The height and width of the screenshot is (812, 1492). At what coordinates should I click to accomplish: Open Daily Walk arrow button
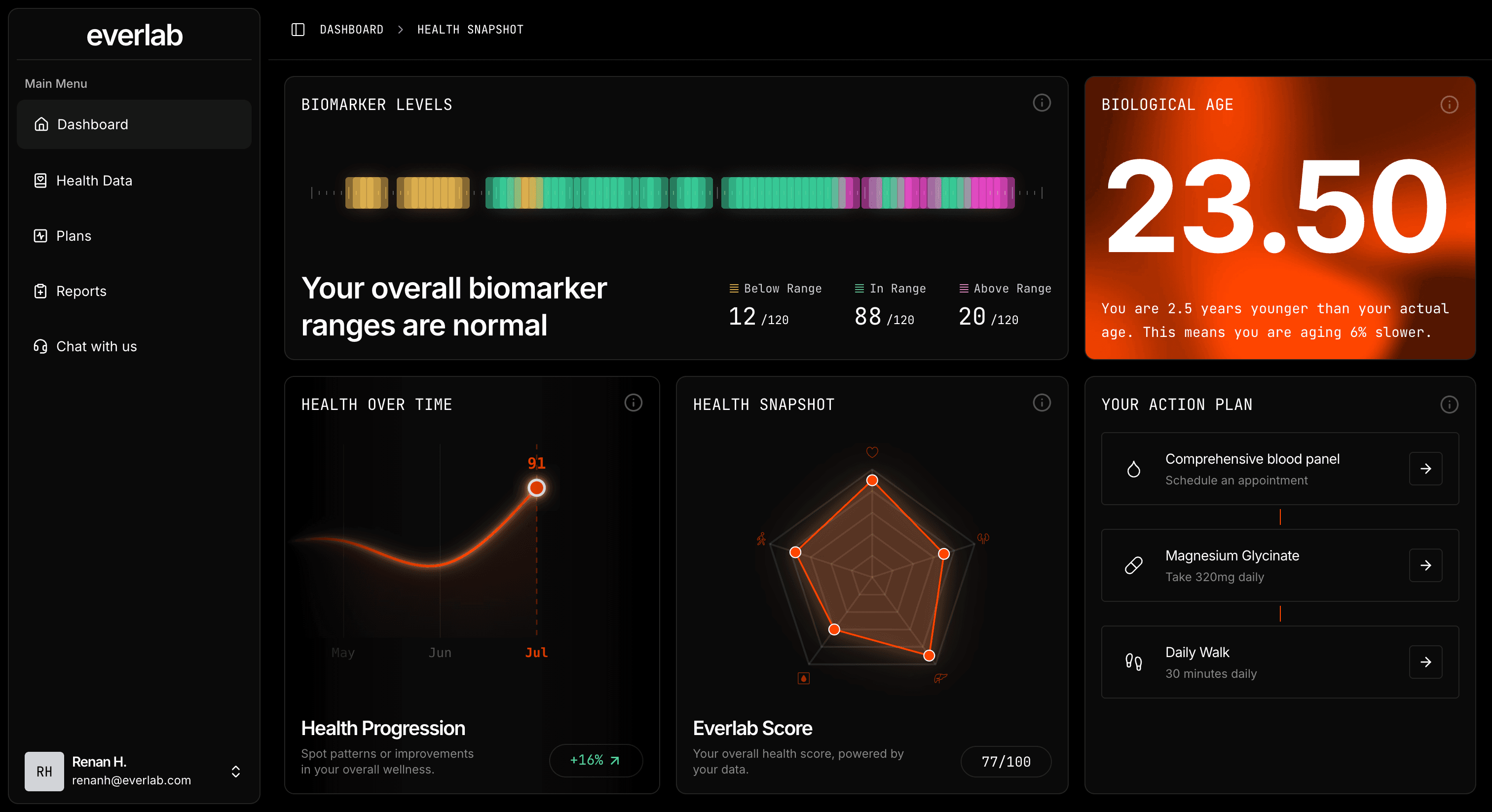tap(1425, 662)
